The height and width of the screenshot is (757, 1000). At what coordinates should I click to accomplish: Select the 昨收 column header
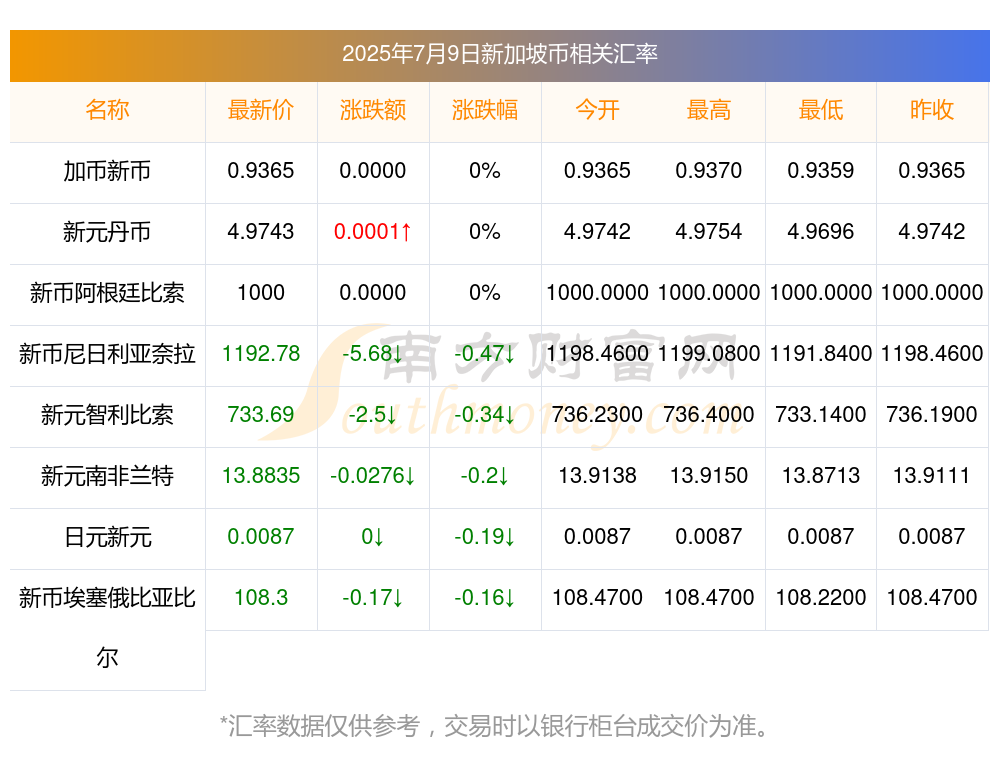(x=932, y=110)
